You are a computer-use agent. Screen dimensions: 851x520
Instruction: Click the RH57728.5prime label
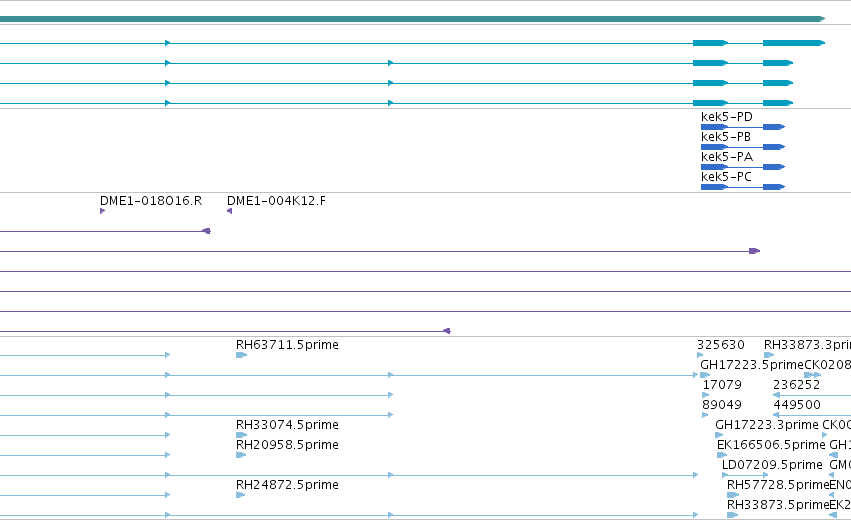point(778,485)
